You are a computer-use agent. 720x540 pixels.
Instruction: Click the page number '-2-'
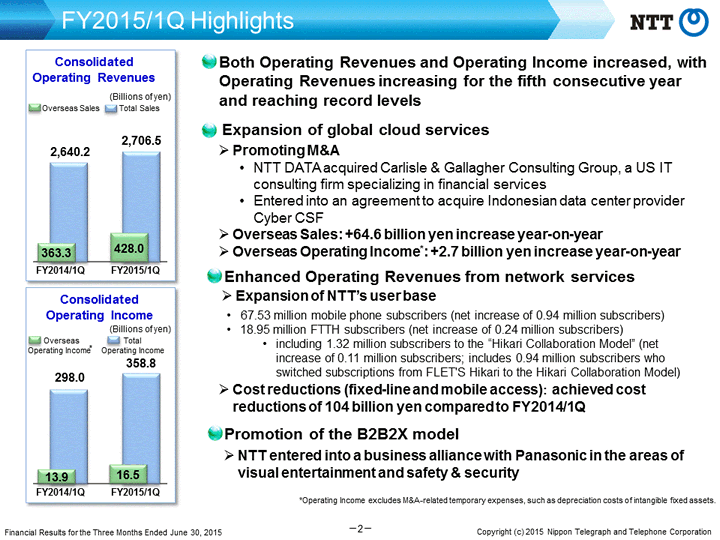pyautogui.click(x=360, y=529)
